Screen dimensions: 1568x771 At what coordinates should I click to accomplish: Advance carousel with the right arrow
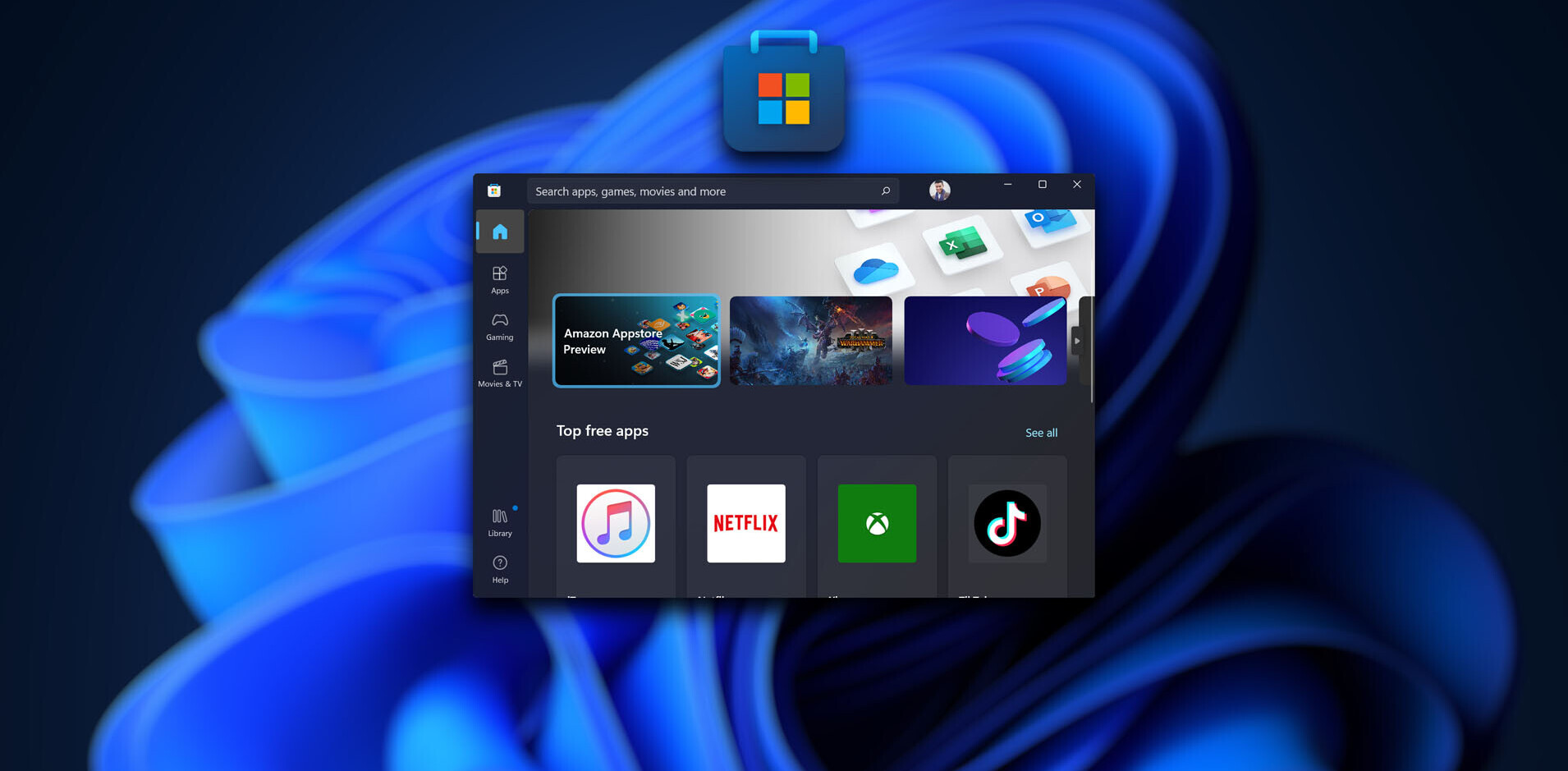pyautogui.click(x=1077, y=341)
